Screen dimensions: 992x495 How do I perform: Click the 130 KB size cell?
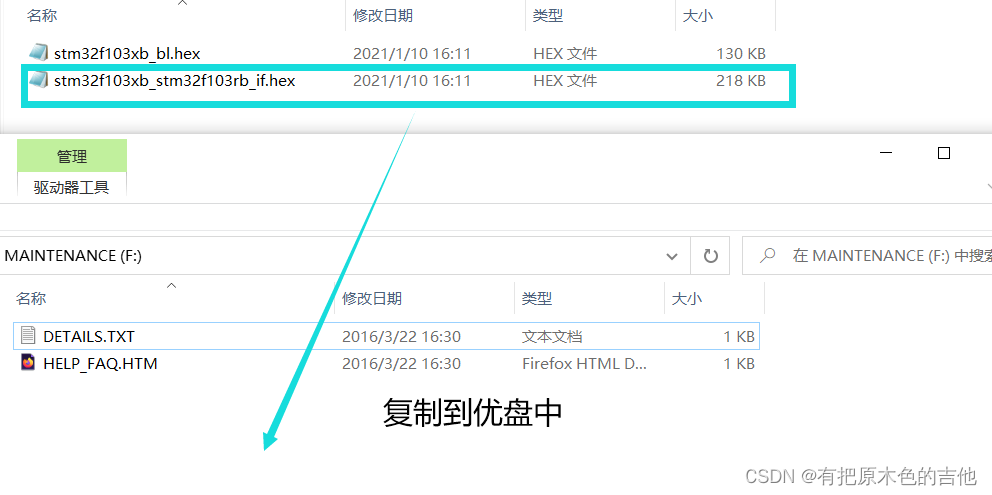[741, 54]
